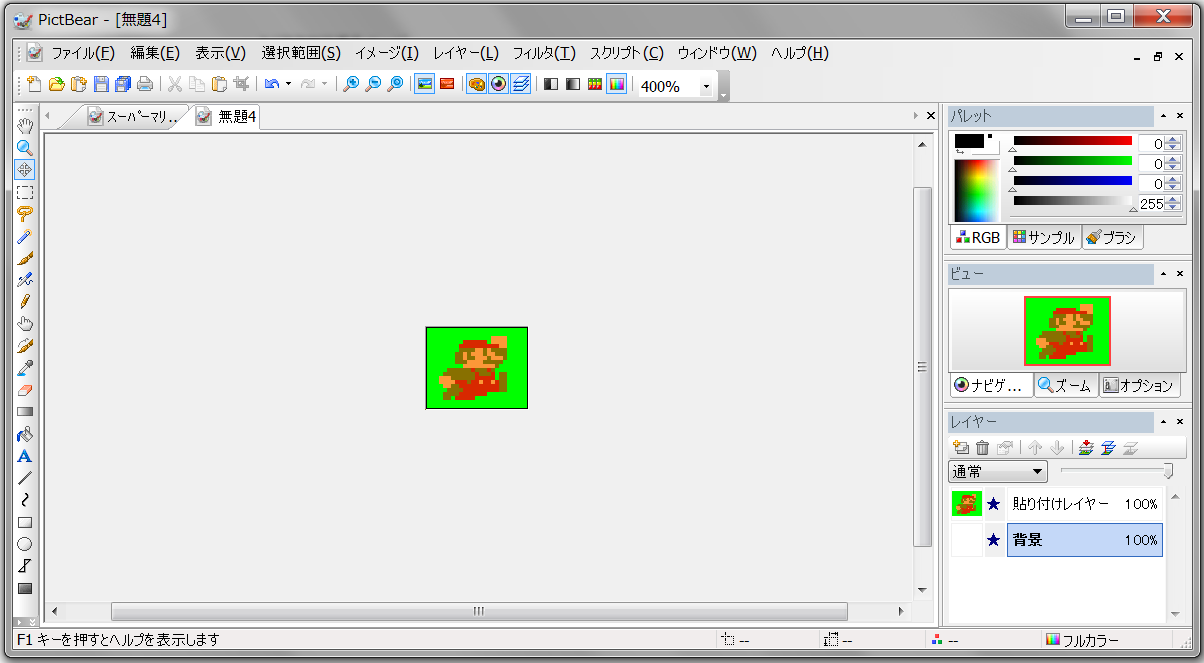This screenshot has height=663, width=1204.
Task: Select the Ellipse shape tool
Action: [25, 544]
